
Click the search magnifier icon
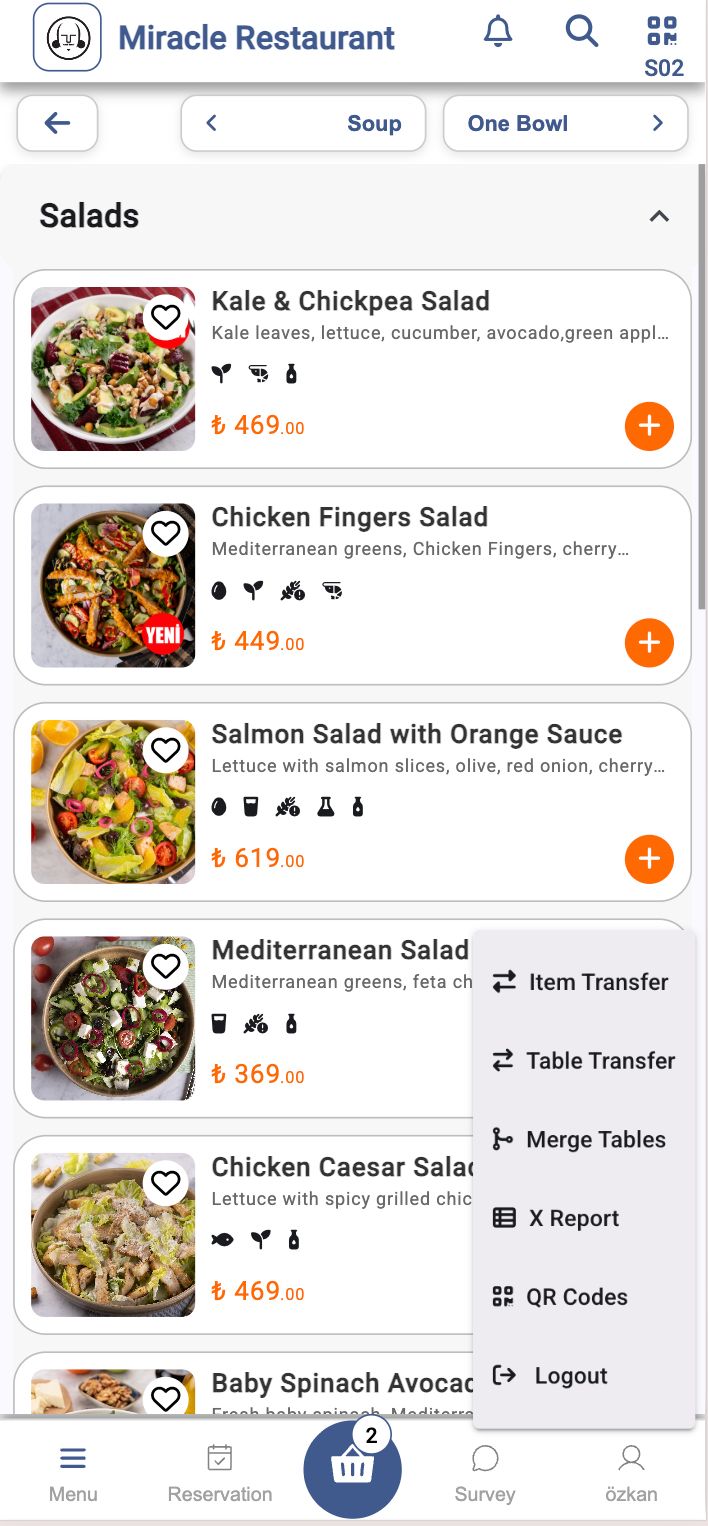pyautogui.click(x=581, y=32)
